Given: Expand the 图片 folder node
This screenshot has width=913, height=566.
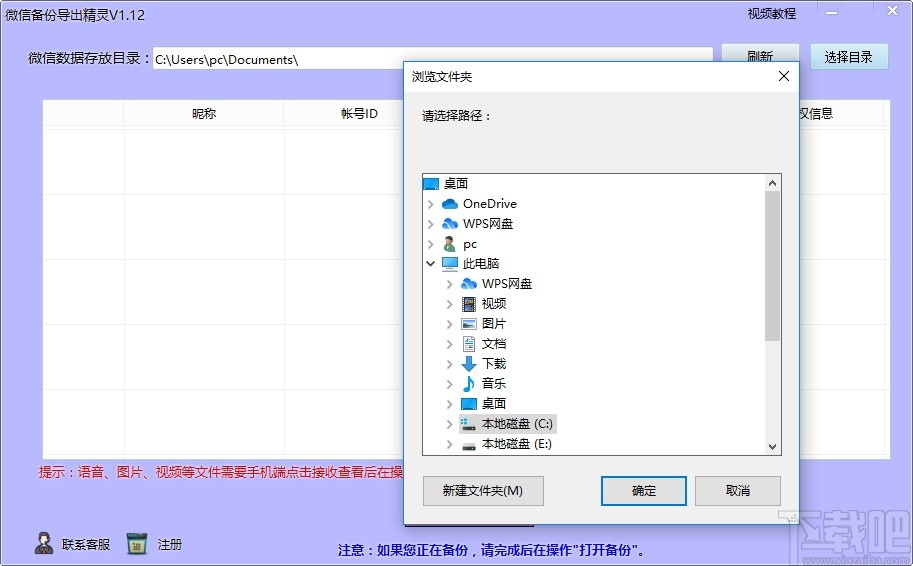Looking at the screenshot, I should coord(449,324).
